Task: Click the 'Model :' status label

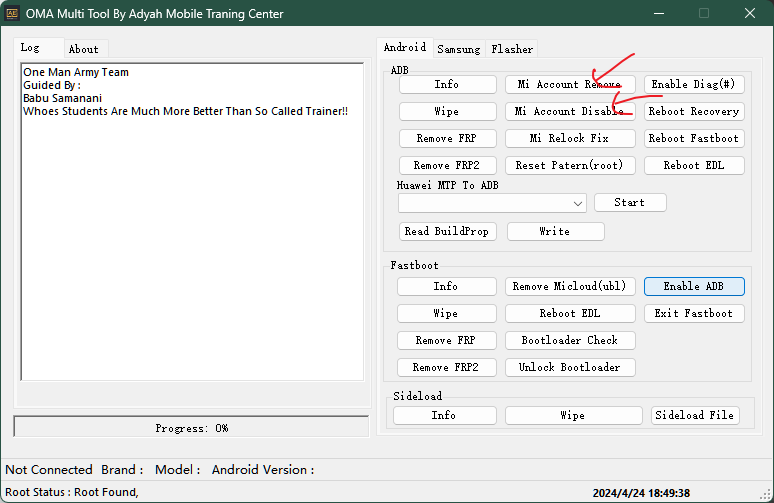Action: click(x=178, y=470)
